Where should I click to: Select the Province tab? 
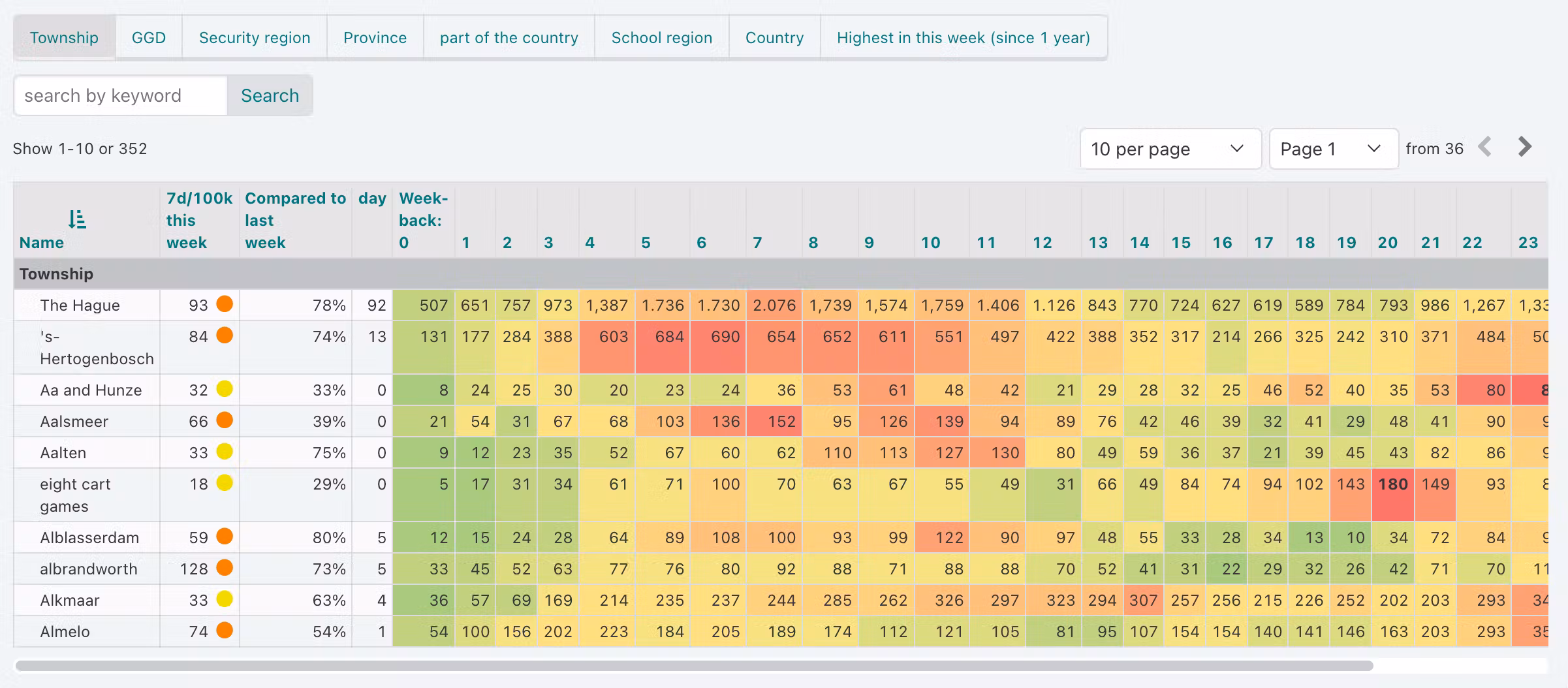coord(375,38)
